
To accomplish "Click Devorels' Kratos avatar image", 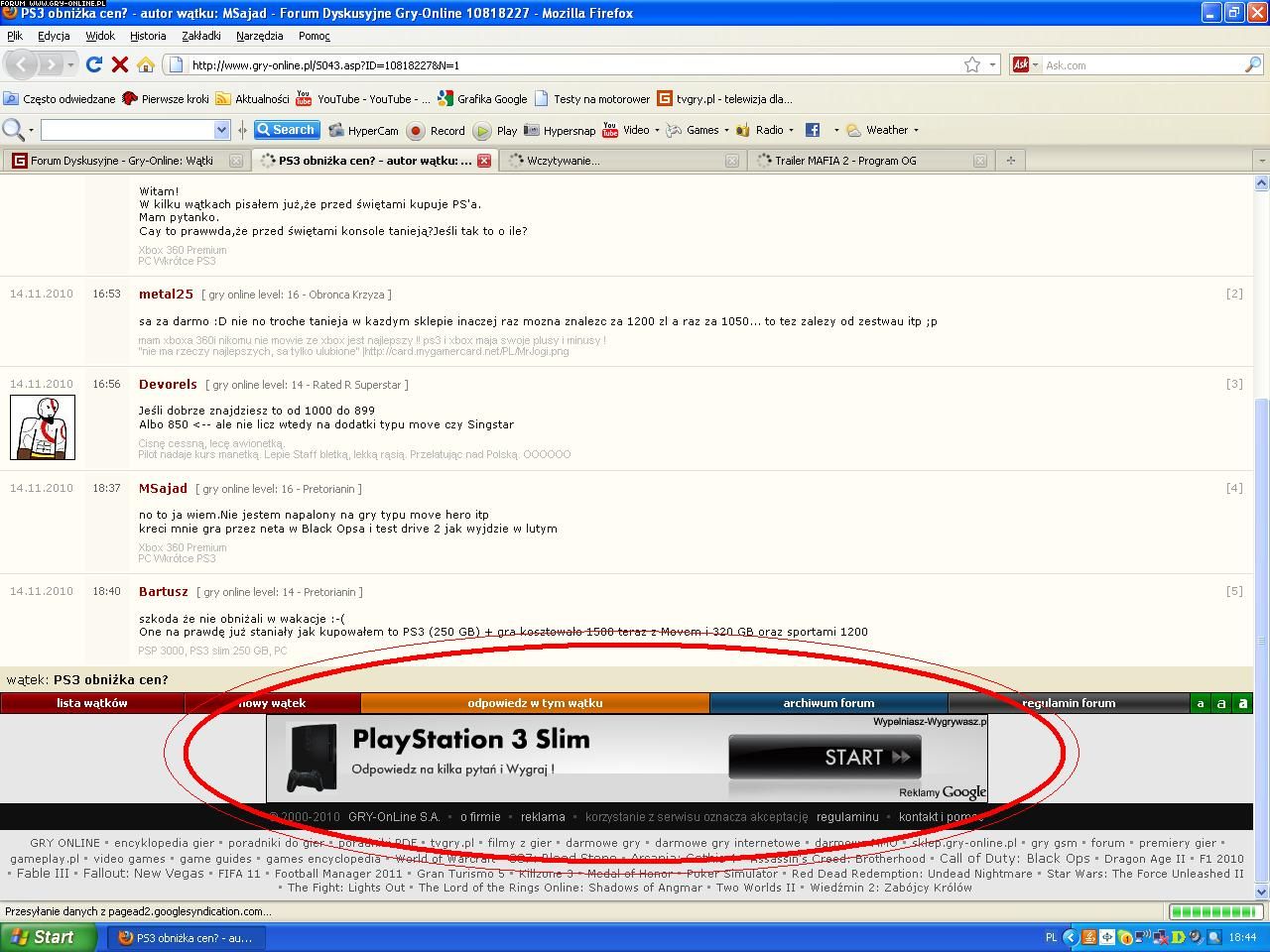I will click(x=43, y=427).
